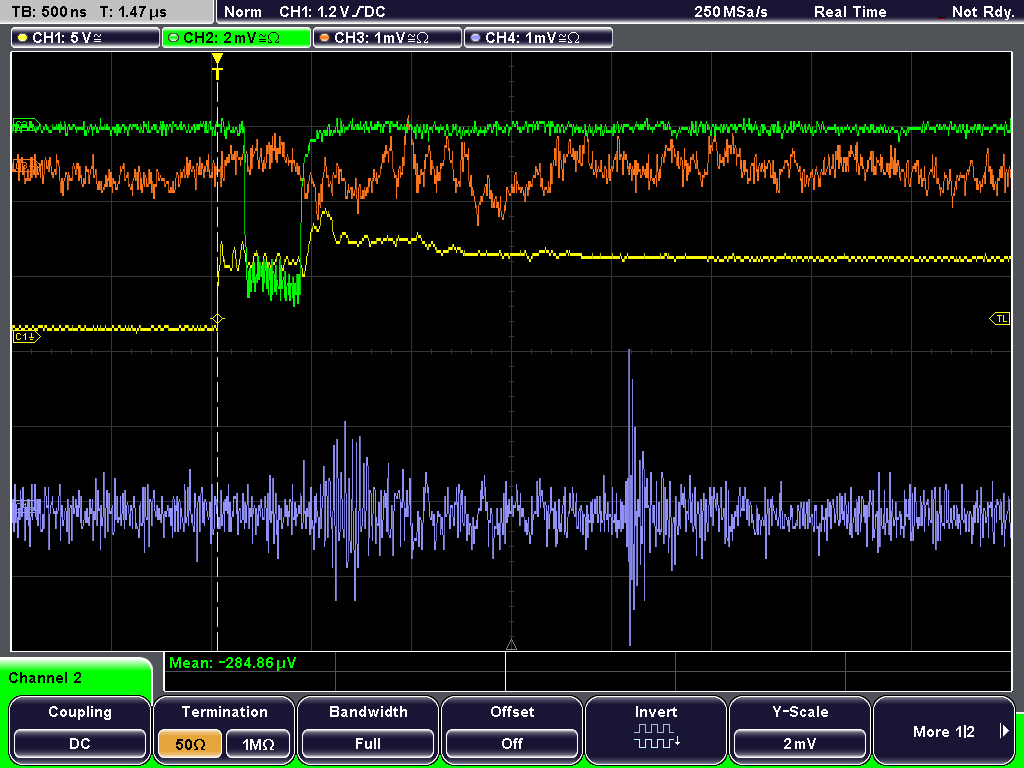Select the CH3: 1 mV channel tab
Image resolution: width=1024 pixels, height=768 pixels.
coord(387,38)
